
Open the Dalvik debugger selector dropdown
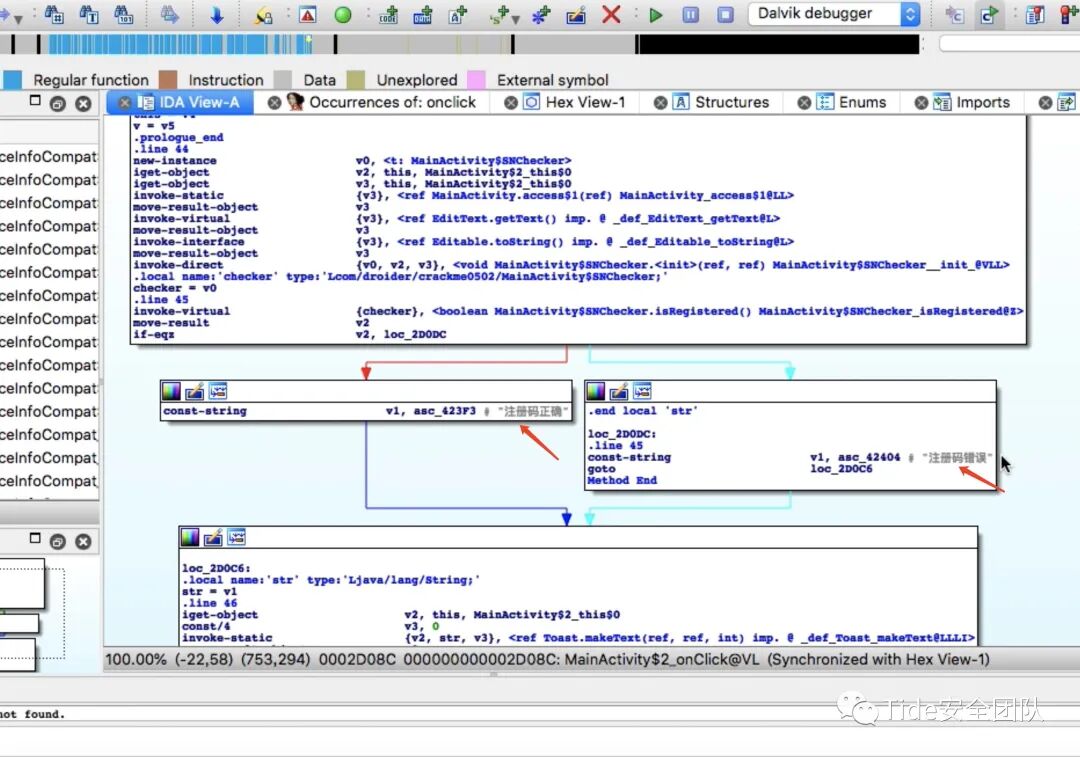coord(835,14)
